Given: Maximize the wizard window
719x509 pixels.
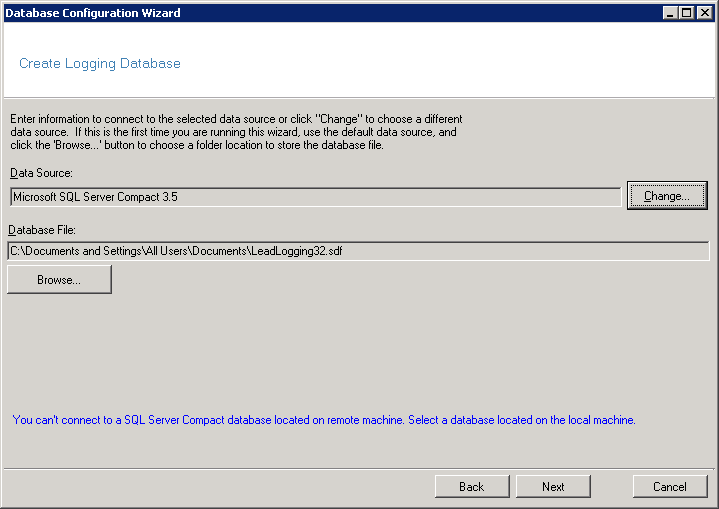Looking at the screenshot, I should click(x=686, y=13).
